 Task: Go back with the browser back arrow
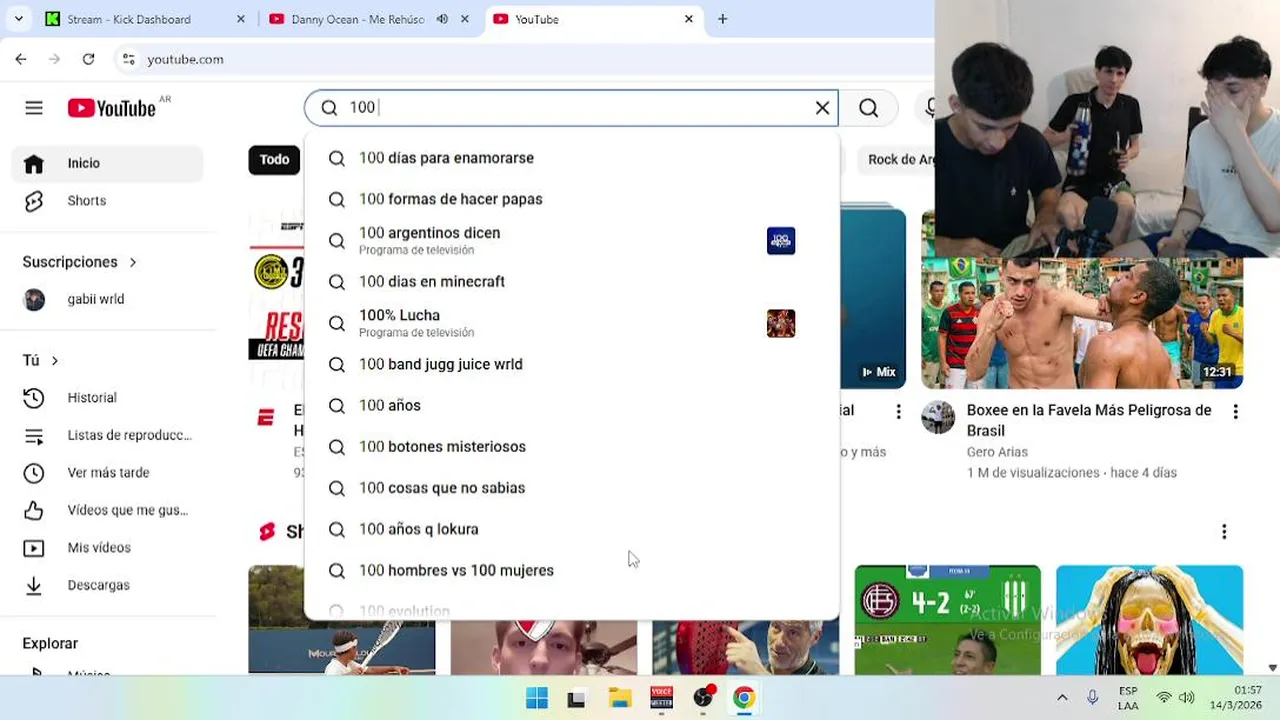(x=21, y=59)
